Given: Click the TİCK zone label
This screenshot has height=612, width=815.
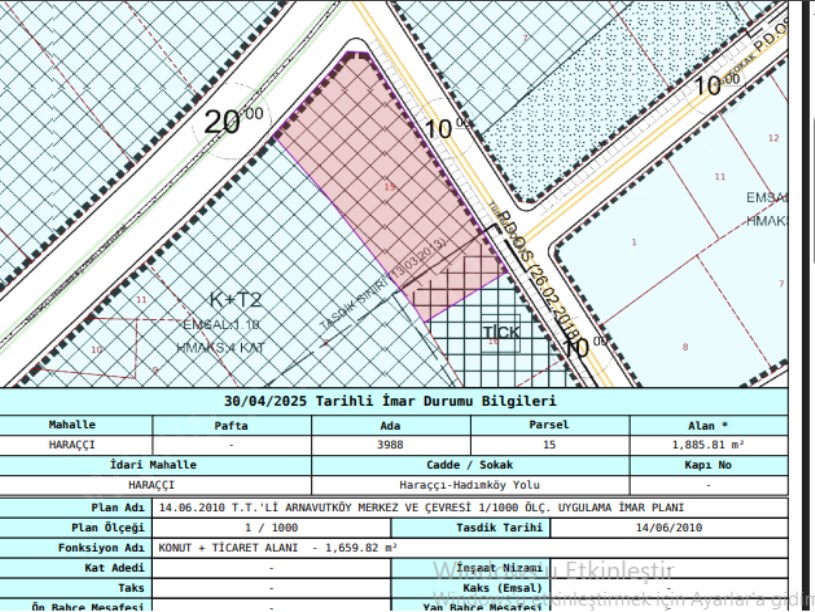Looking at the screenshot, I should click(501, 332).
